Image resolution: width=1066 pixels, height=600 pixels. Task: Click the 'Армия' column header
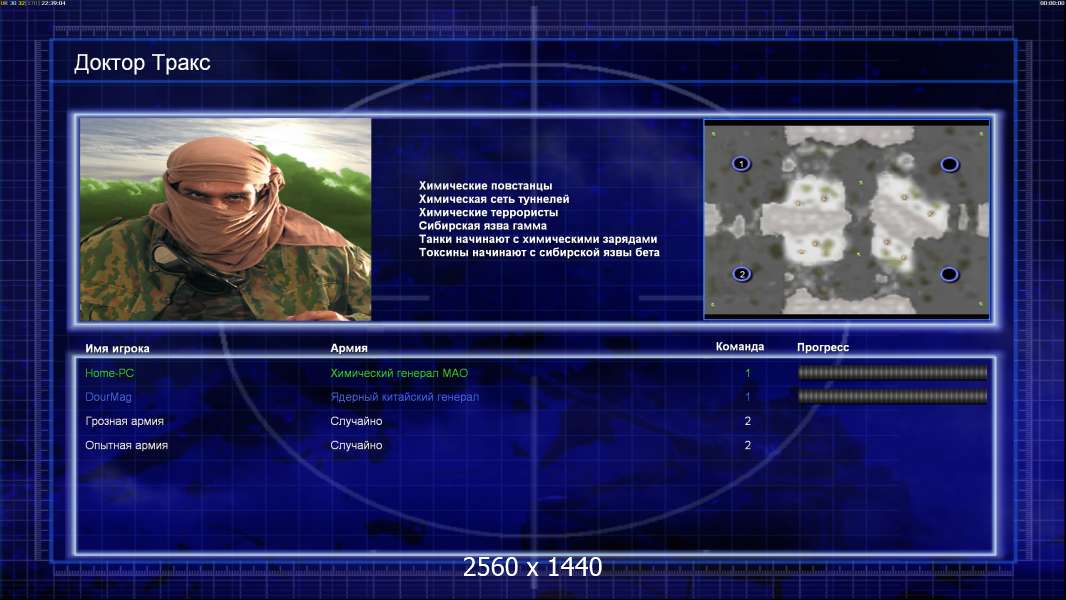click(x=349, y=348)
